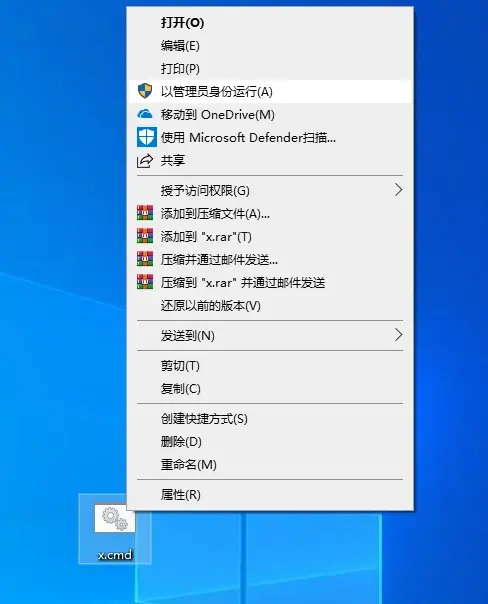Click the share arrow icon
This screenshot has width=488, height=604.
click(145, 161)
